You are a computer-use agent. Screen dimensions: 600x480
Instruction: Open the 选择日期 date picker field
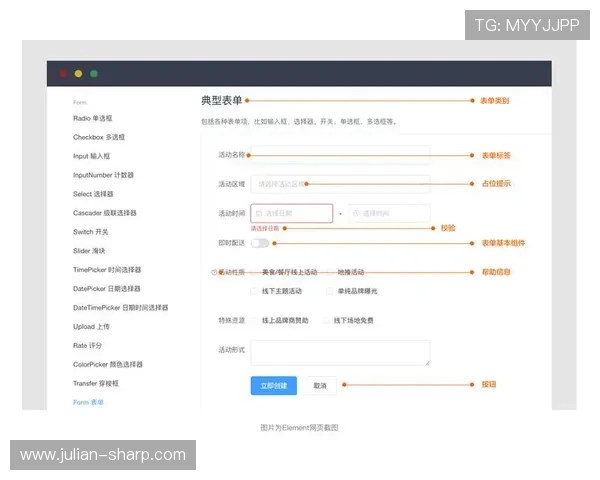click(292, 213)
